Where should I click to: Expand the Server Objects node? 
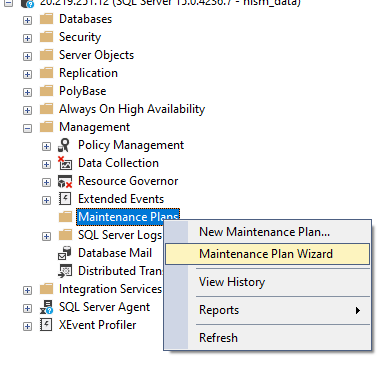tap(27, 56)
